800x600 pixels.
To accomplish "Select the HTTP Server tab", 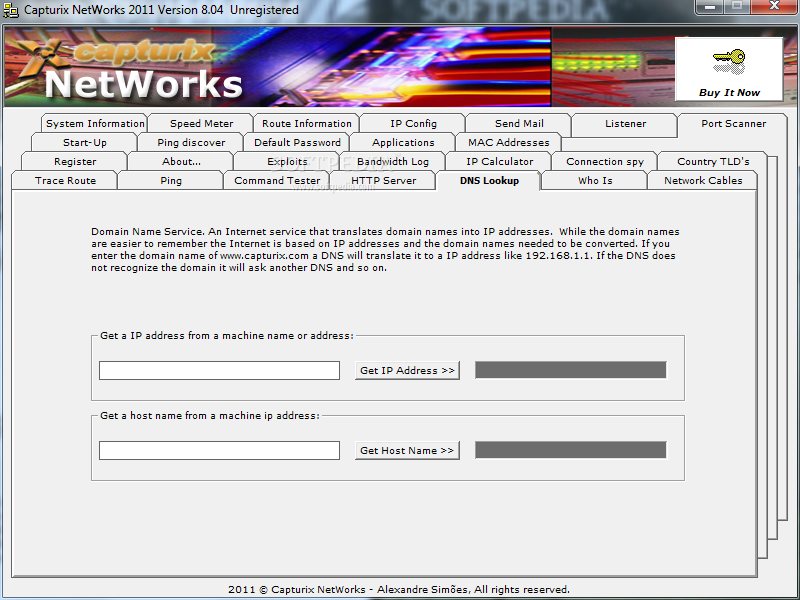I will pyautogui.click(x=383, y=180).
